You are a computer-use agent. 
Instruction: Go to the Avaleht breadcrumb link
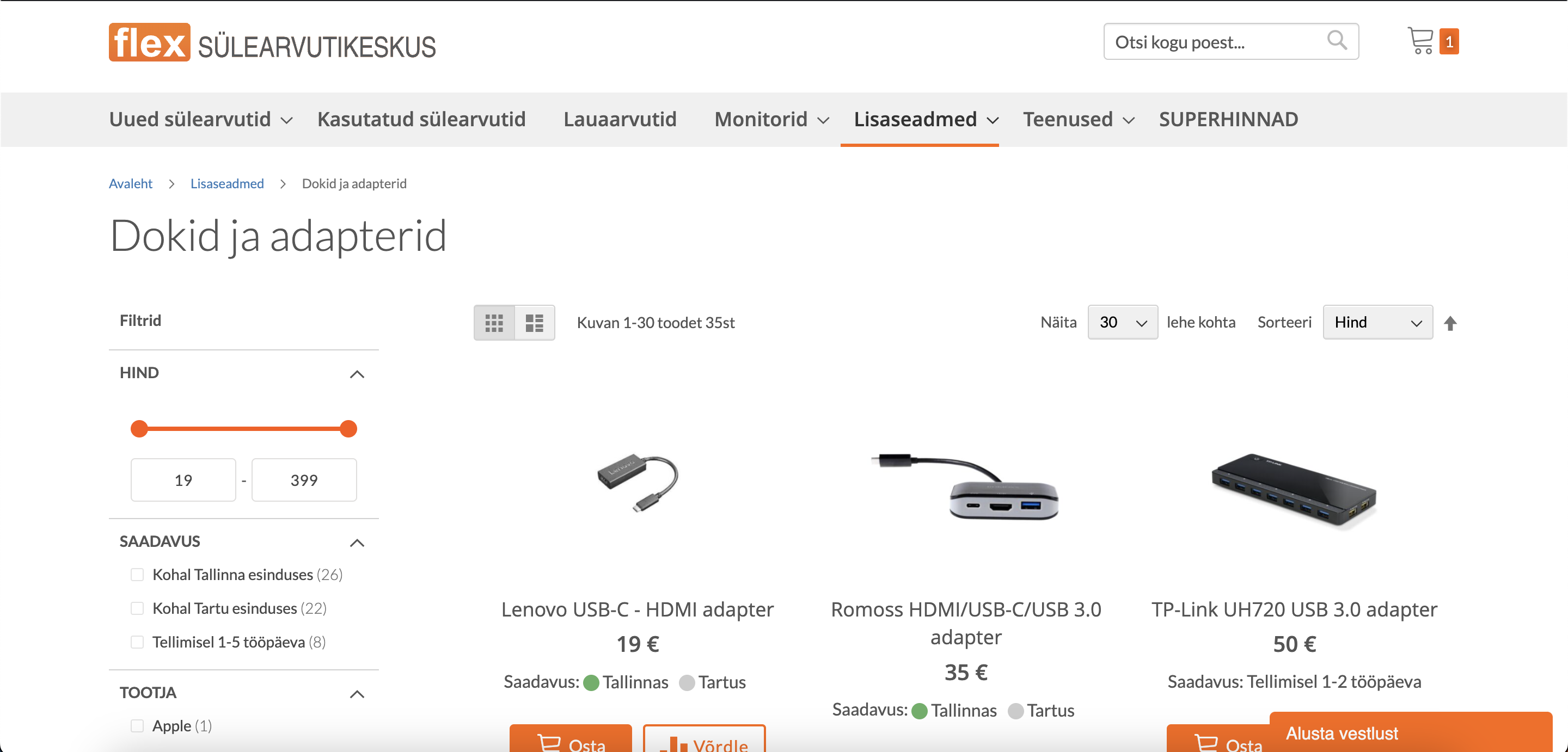coord(130,184)
